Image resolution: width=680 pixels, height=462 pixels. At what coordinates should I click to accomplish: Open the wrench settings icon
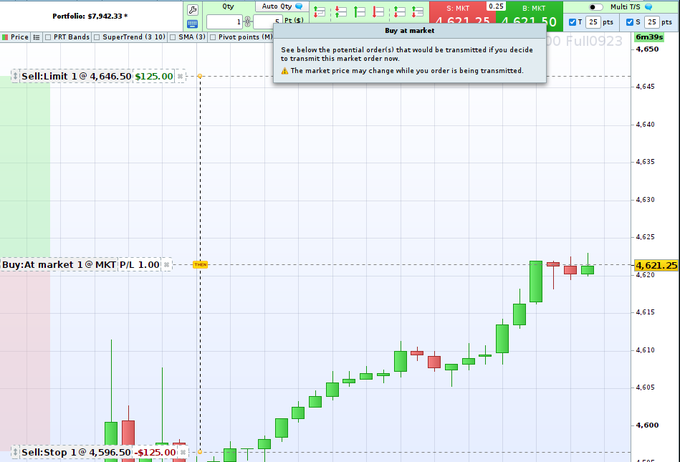[x=193, y=10]
